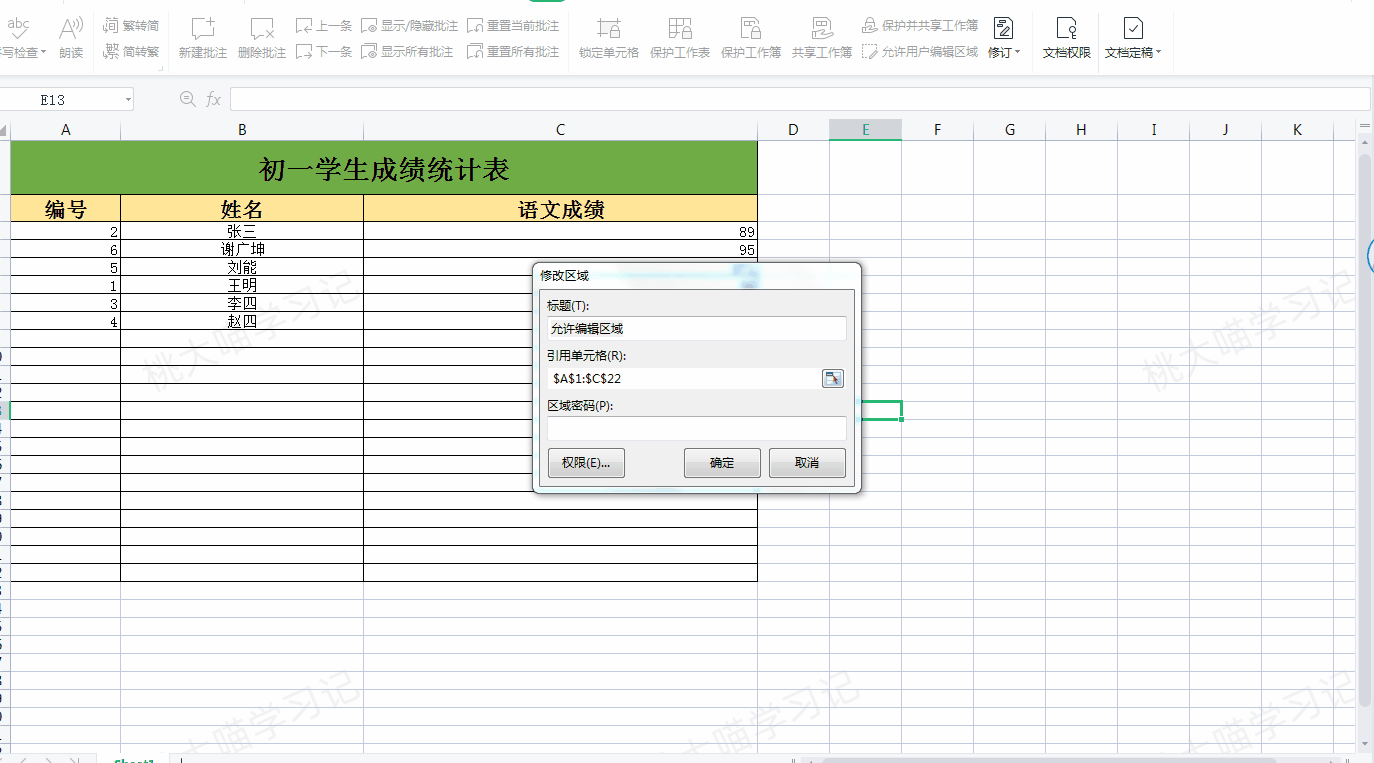This screenshot has width=1374, height=763.
Task: Add a new comment (新建批注)
Action: [203, 38]
